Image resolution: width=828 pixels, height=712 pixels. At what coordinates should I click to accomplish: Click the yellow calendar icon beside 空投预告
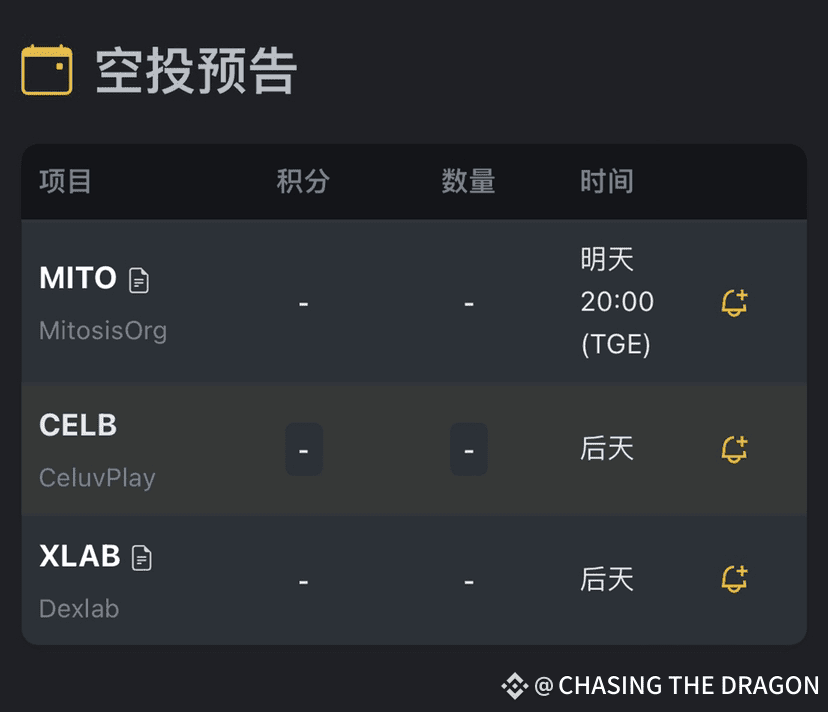46,70
